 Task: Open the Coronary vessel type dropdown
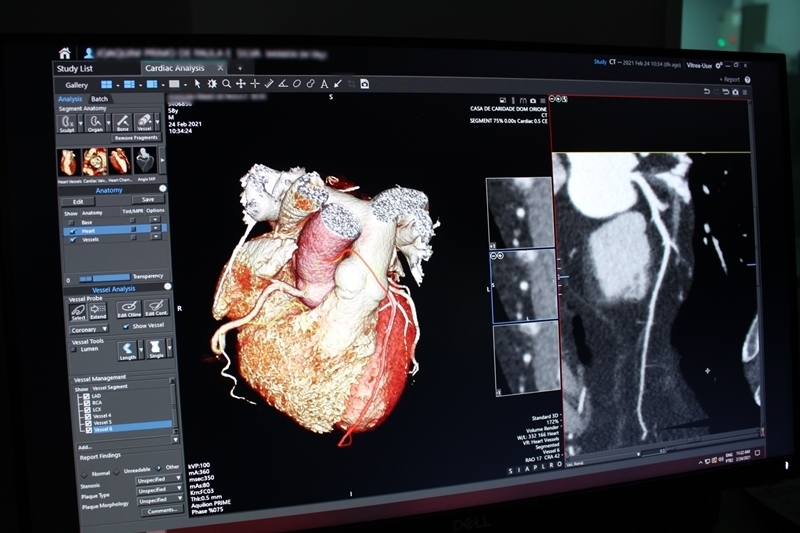coord(90,327)
